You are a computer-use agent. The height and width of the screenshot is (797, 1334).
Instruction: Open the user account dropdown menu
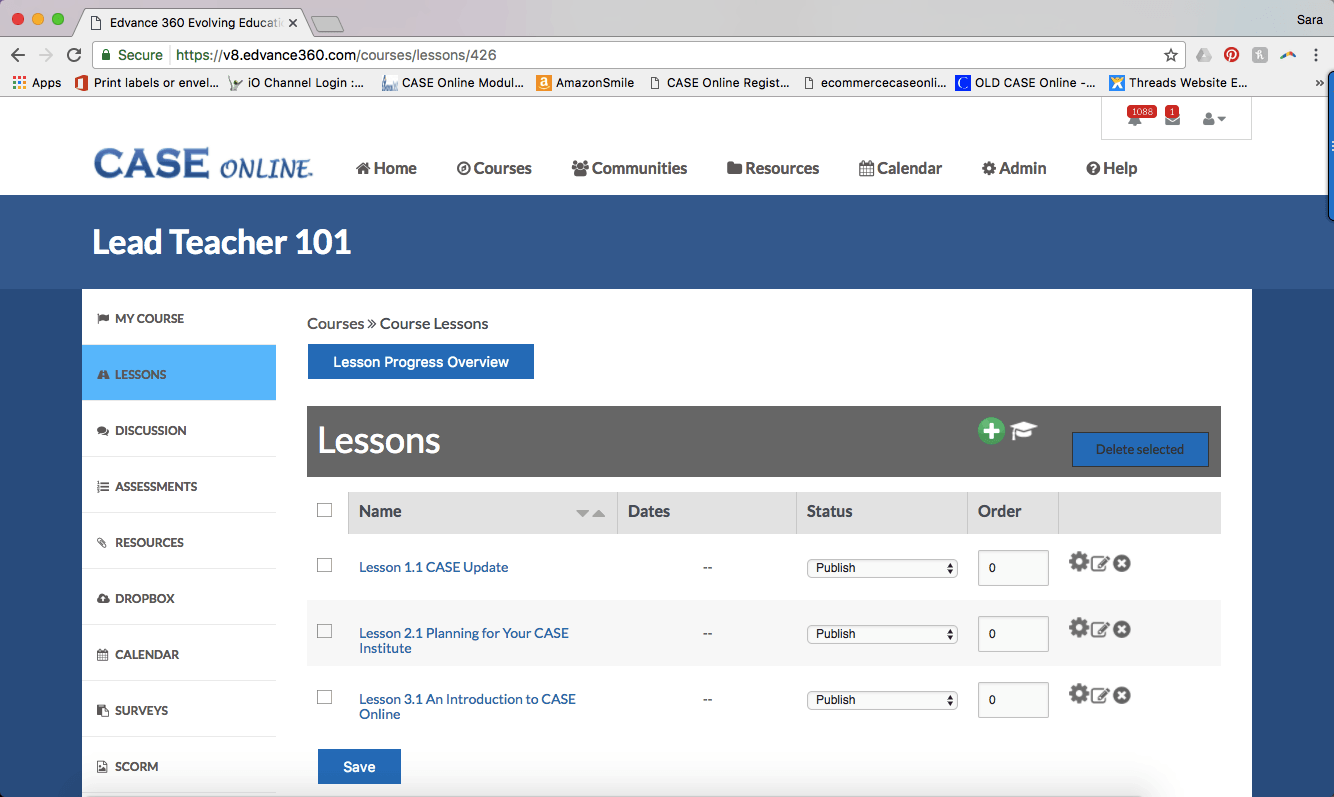pyautogui.click(x=1213, y=119)
